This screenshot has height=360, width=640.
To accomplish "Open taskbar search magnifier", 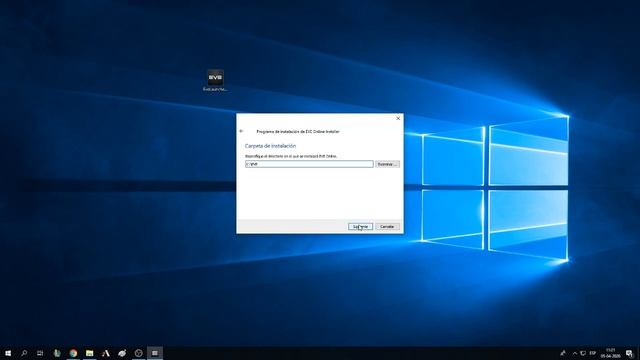I will pyautogui.click(x=24, y=353).
